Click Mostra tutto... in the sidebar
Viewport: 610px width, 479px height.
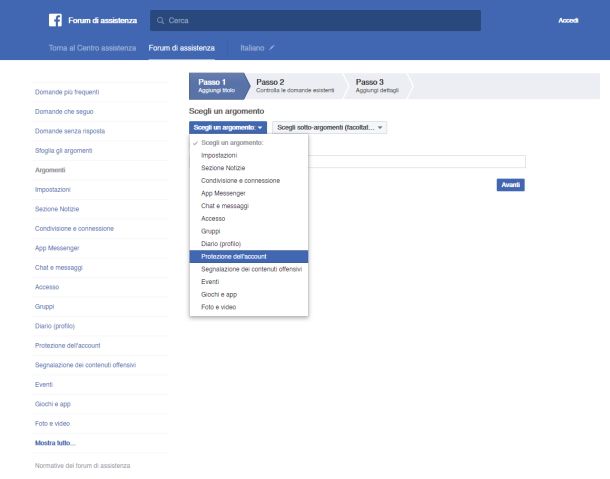(x=55, y=443)
